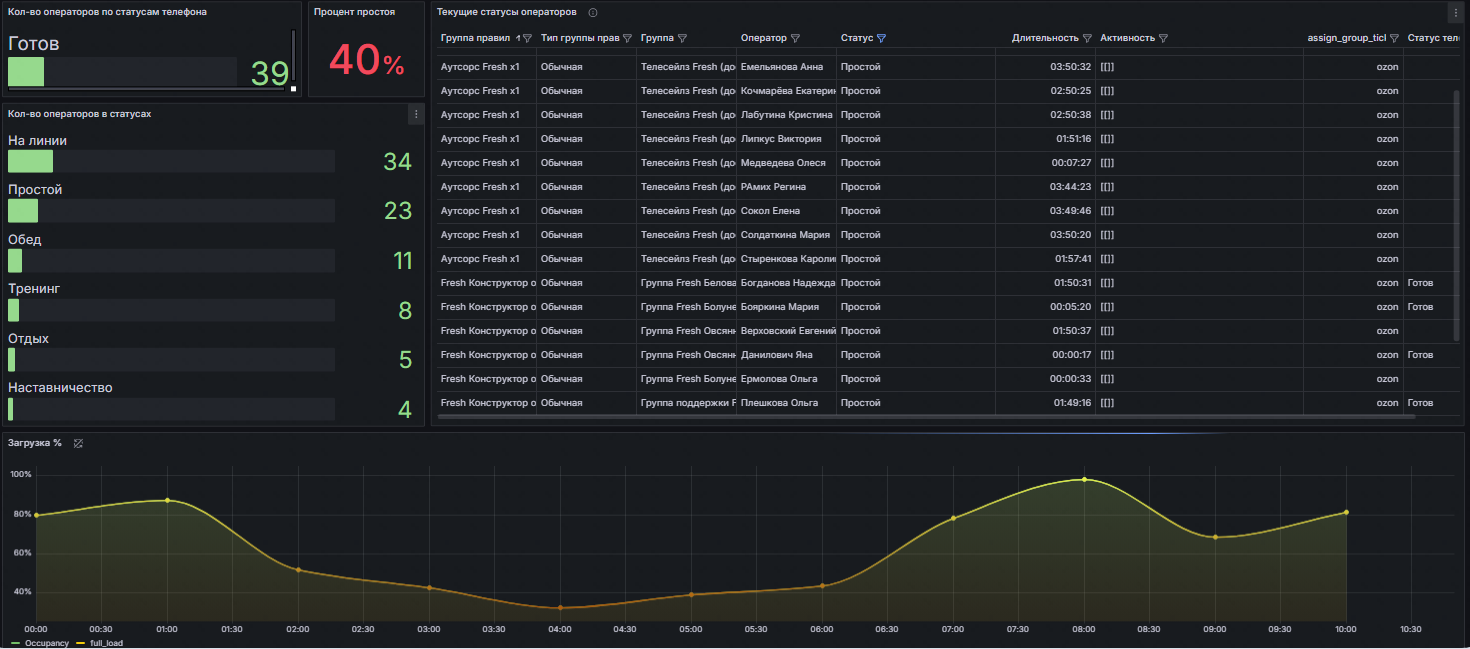This screenshot has width=1470, height=649.
Task: Sort table by Длительность column header
Action: point(1044,38)
